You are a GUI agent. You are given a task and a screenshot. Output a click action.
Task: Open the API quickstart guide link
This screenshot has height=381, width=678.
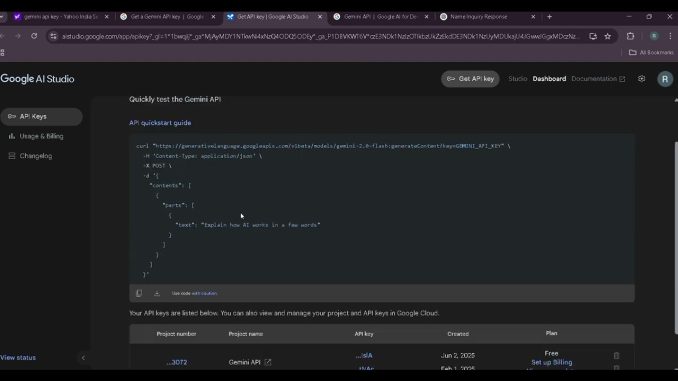click(160, 123)
